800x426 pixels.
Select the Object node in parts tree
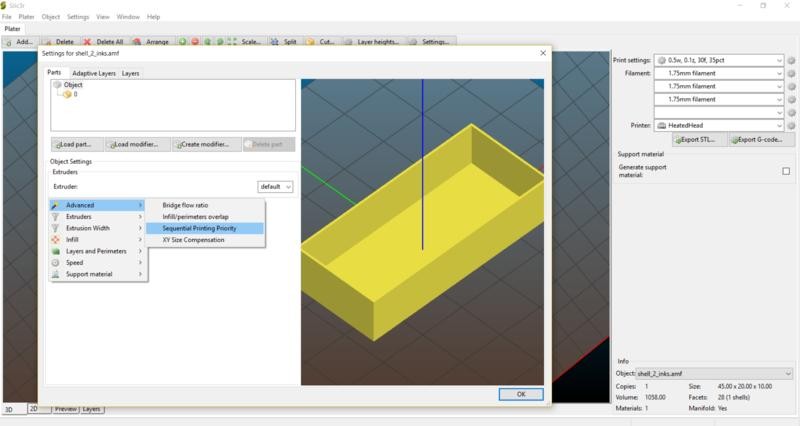[x=72, y=85]
